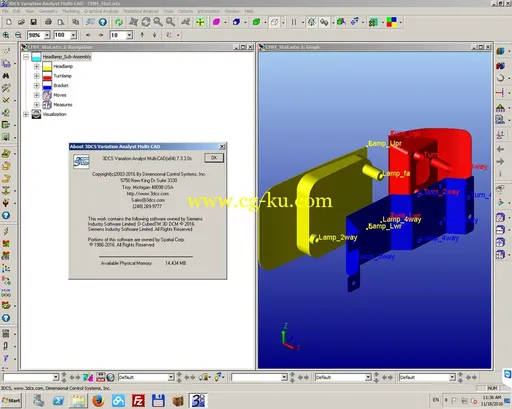
Task: Open the 90% zoom dropdown
Action: 47,35
